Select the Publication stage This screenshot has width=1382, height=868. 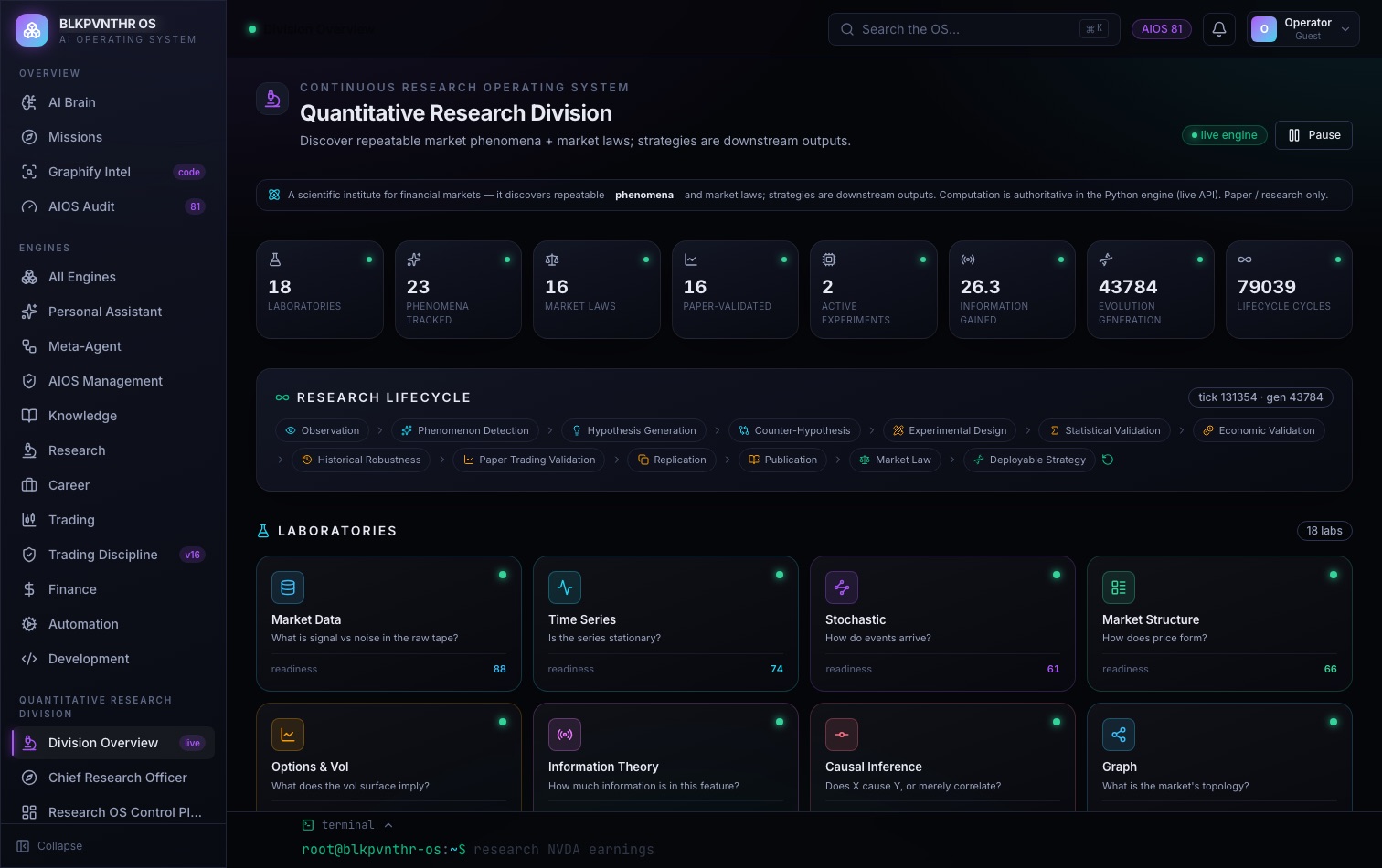[x=782, y=460]
